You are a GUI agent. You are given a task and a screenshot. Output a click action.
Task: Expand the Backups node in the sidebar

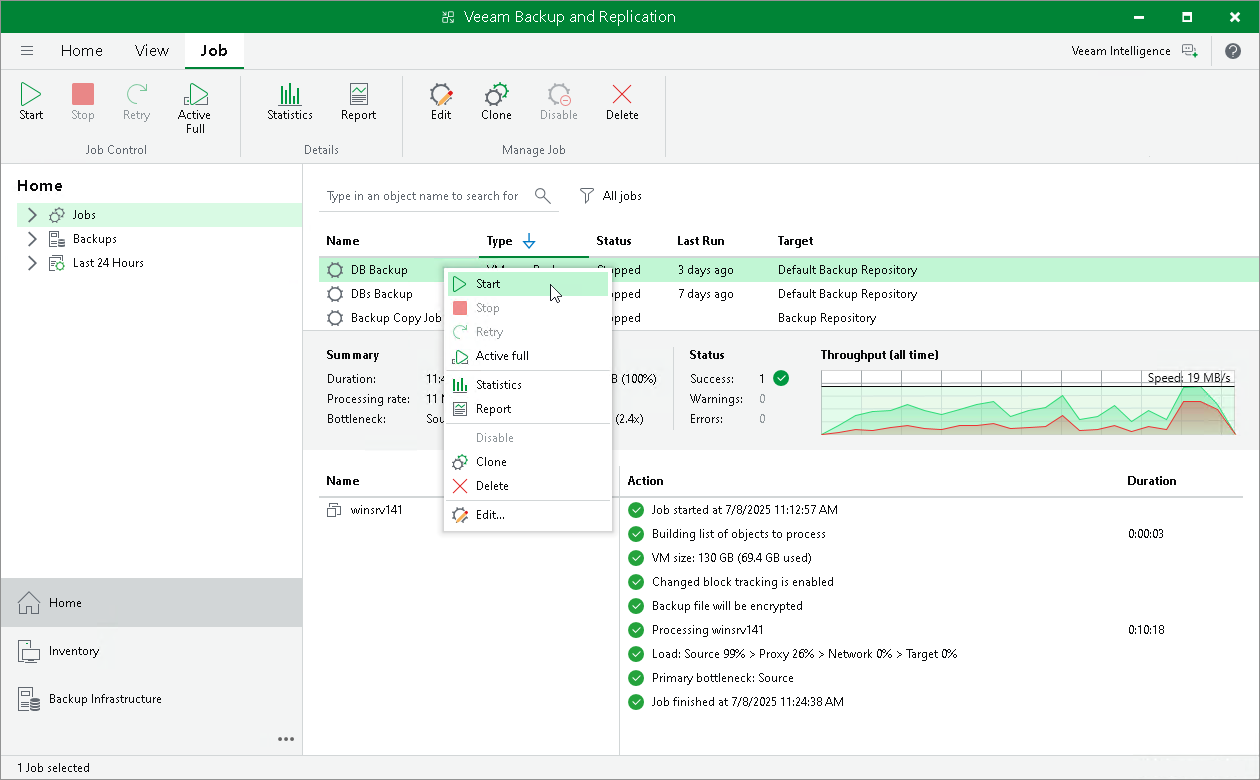[31, 238]
